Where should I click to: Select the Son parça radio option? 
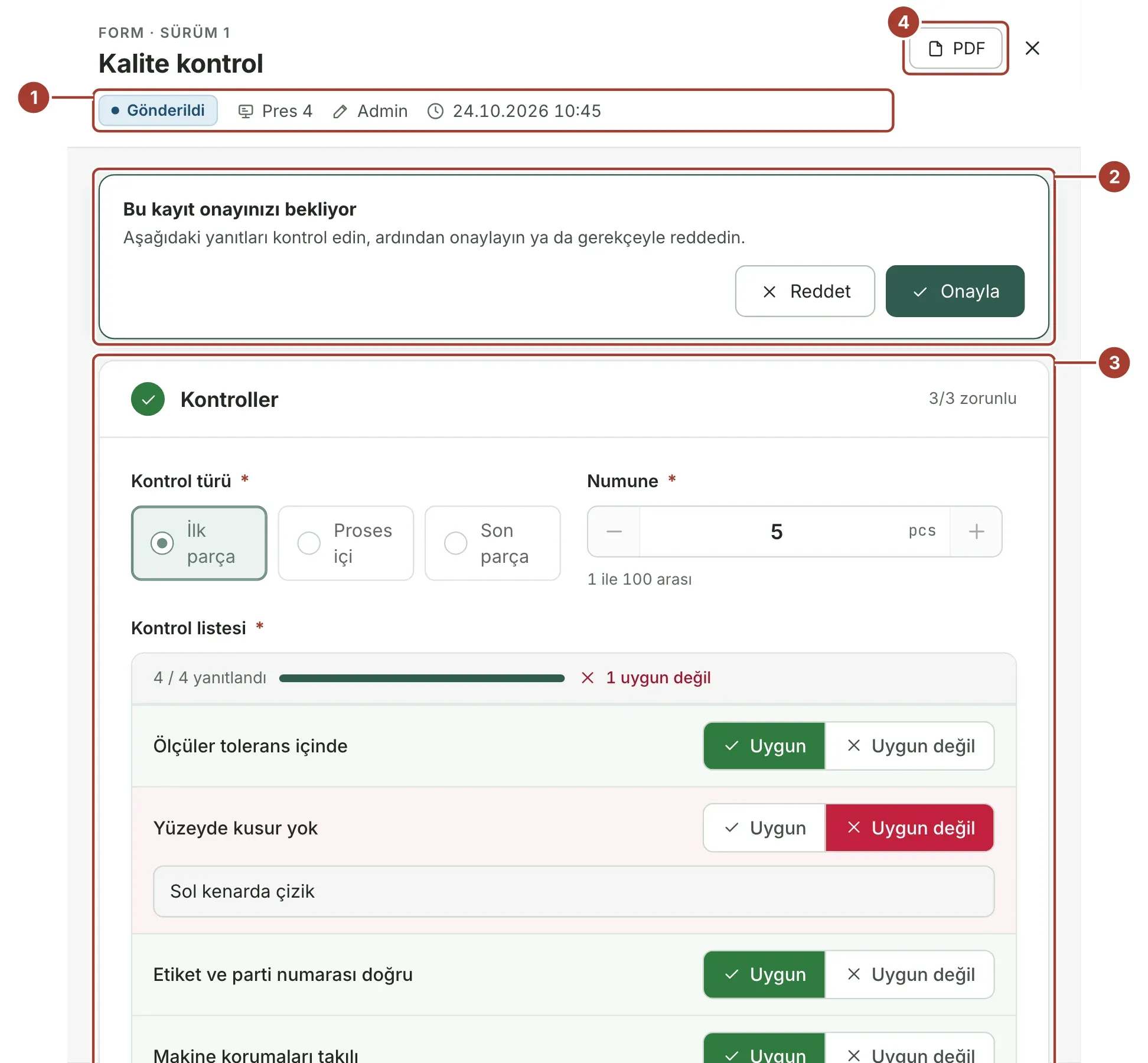(493, 543)
